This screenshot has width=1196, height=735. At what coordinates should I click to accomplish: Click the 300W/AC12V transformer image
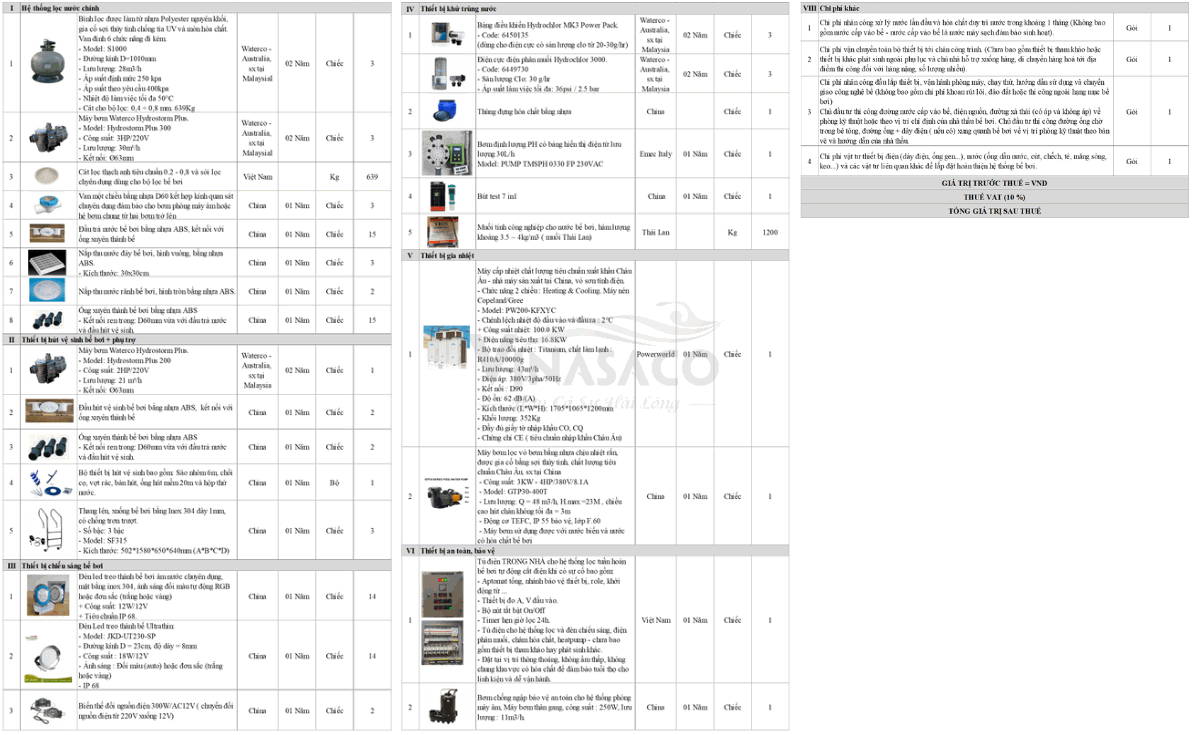click(47, 711)
